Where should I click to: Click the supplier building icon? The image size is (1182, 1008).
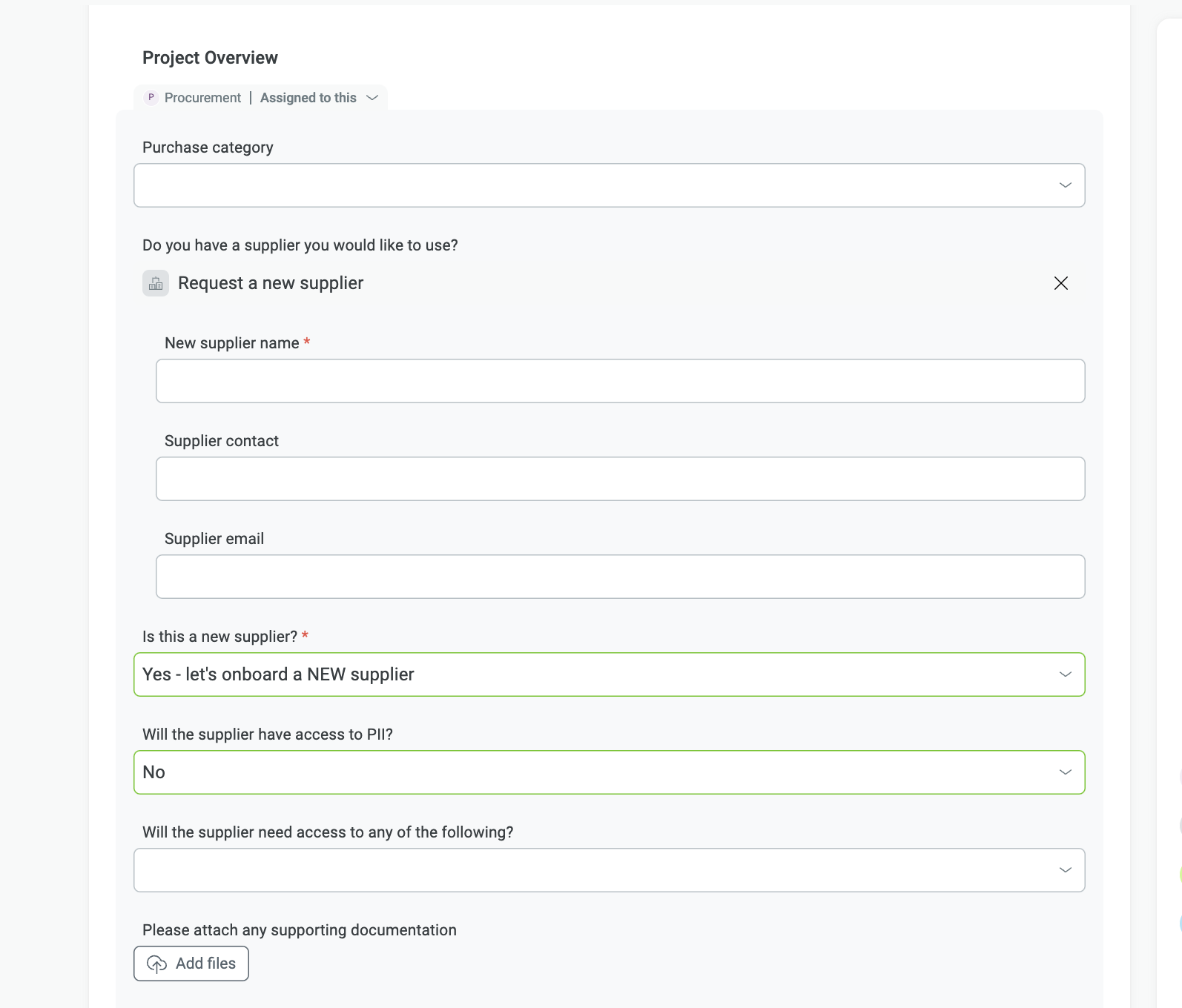tap(156, 283)
